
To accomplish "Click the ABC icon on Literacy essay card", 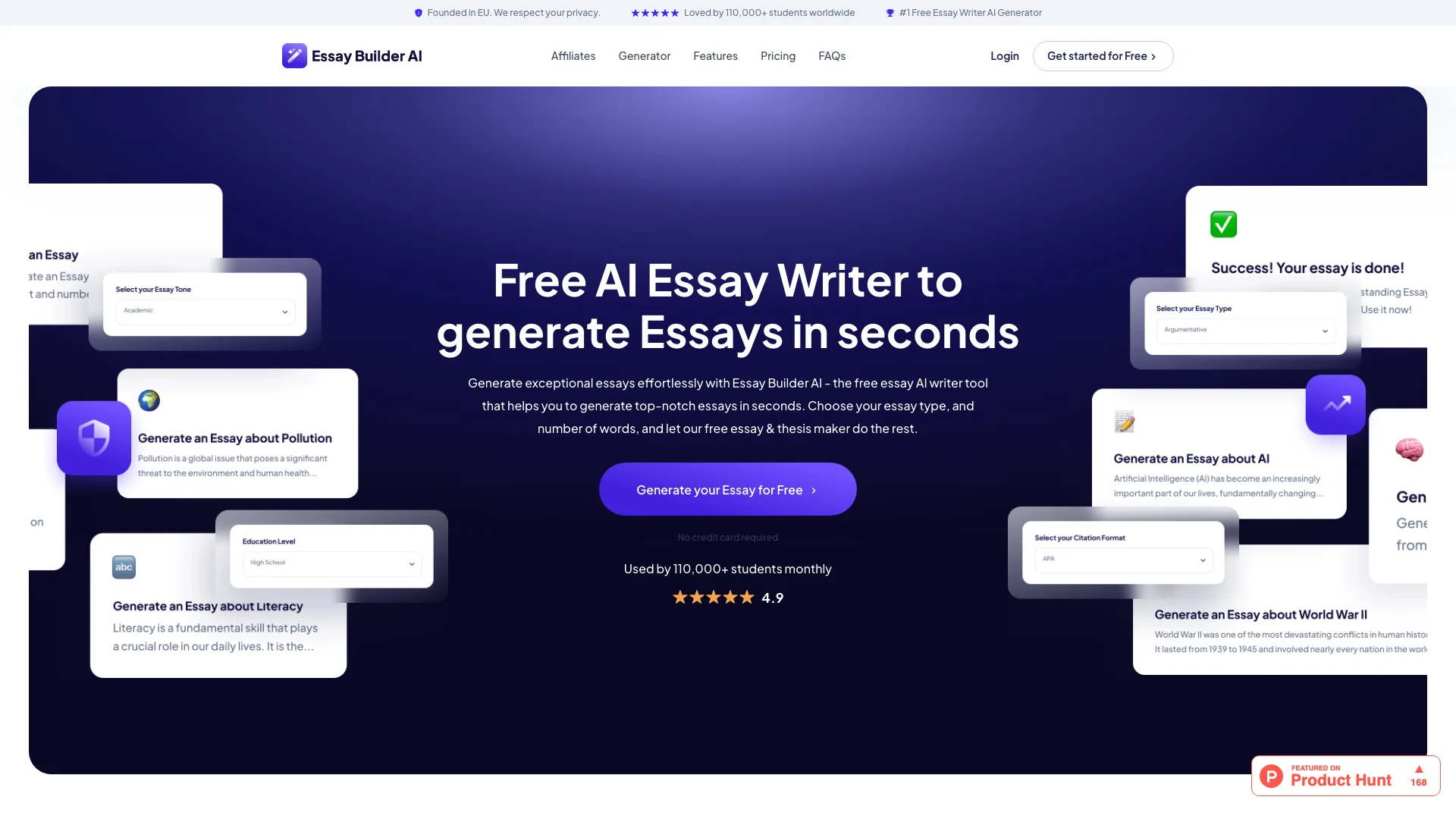I will pyautogui.click(x=124, y=566).
